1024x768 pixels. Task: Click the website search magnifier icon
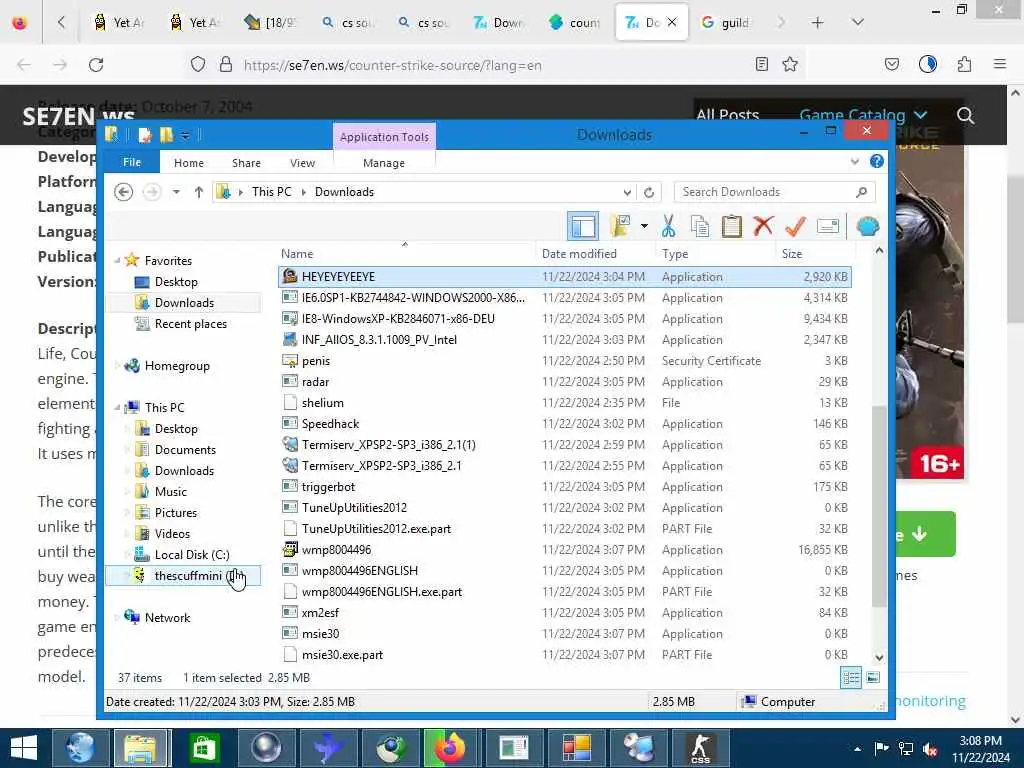(965, 116)
